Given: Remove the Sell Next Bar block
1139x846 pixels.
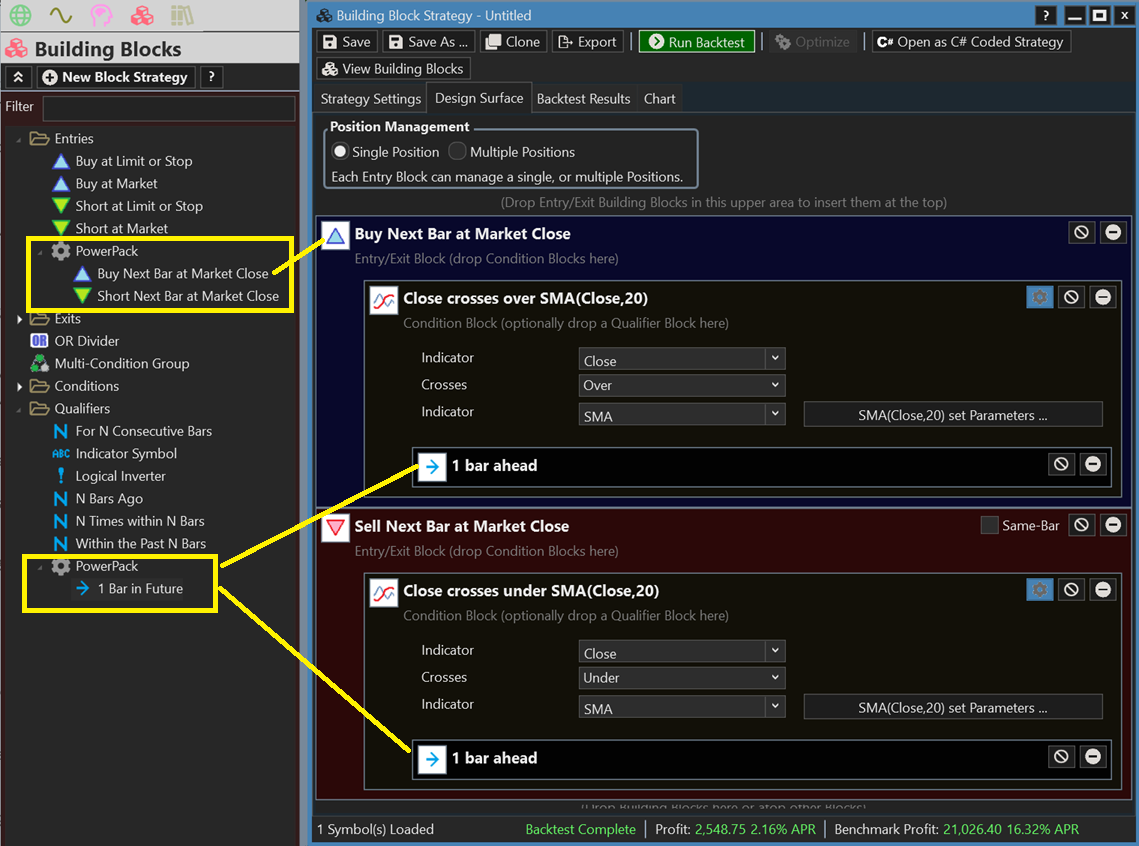Looking at the screenshot, I should pyautogui.click(x=1112, y=525).
